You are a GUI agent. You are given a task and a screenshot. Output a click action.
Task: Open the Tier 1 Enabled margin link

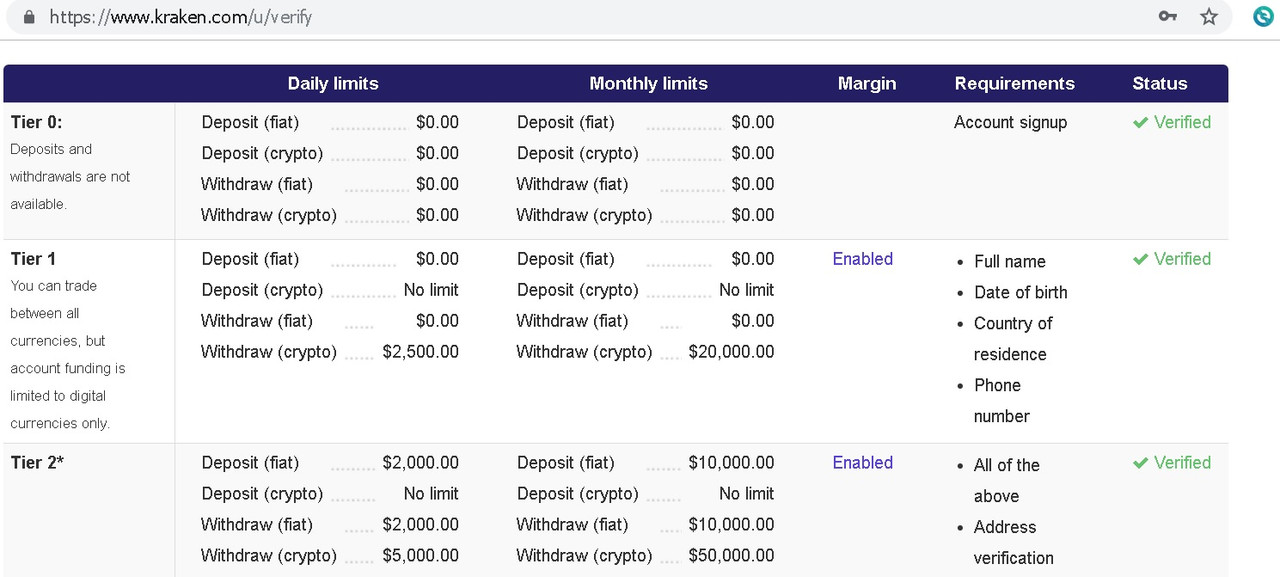point(862,259)
